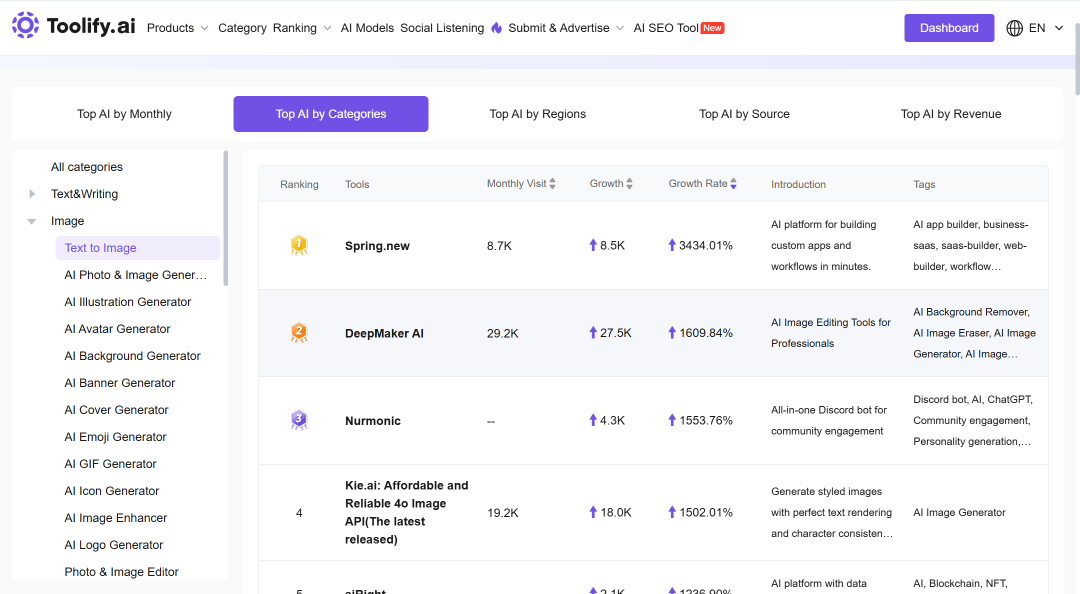Select AI Illustration Generator category
This screenshot has height=594, width=1080.
point(127,302)
